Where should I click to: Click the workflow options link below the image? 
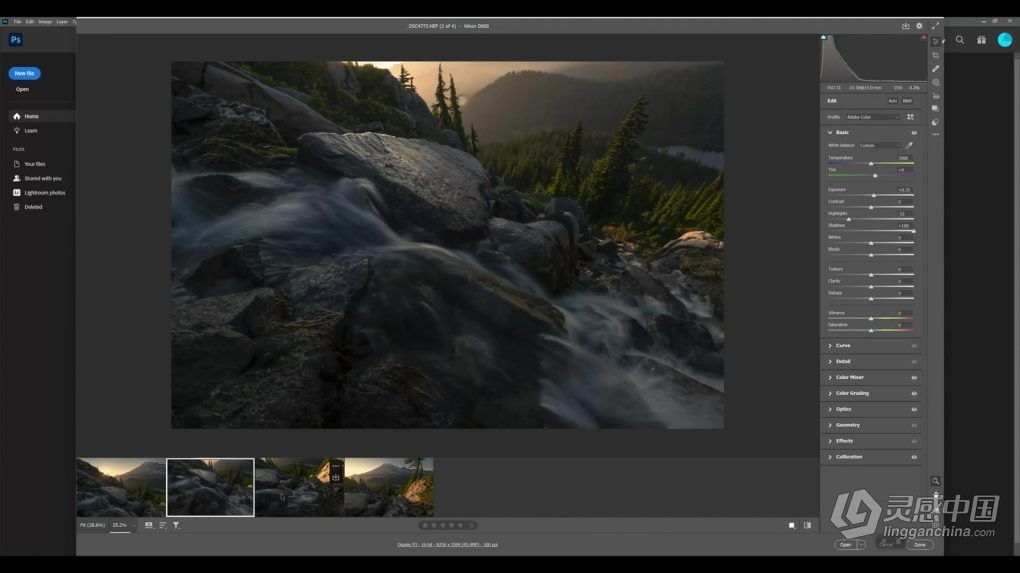(x=448, y=544)
